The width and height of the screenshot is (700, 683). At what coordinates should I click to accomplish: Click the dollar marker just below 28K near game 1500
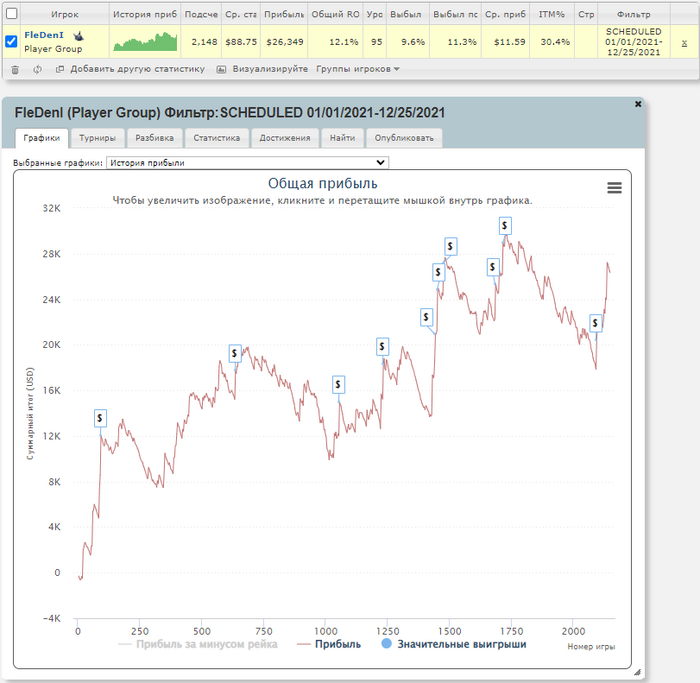click(450, 246)
